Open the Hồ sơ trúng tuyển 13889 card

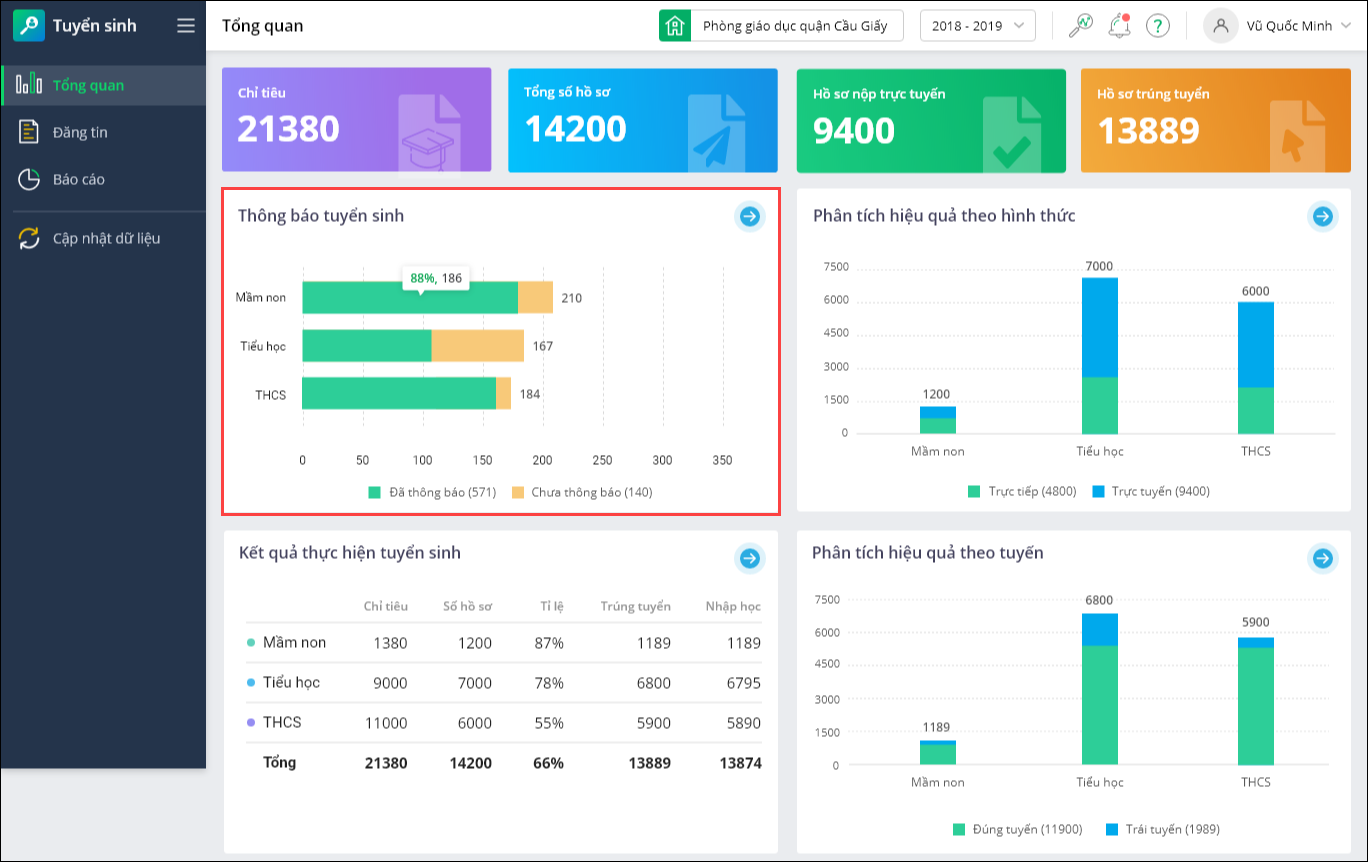[1216, 120]
